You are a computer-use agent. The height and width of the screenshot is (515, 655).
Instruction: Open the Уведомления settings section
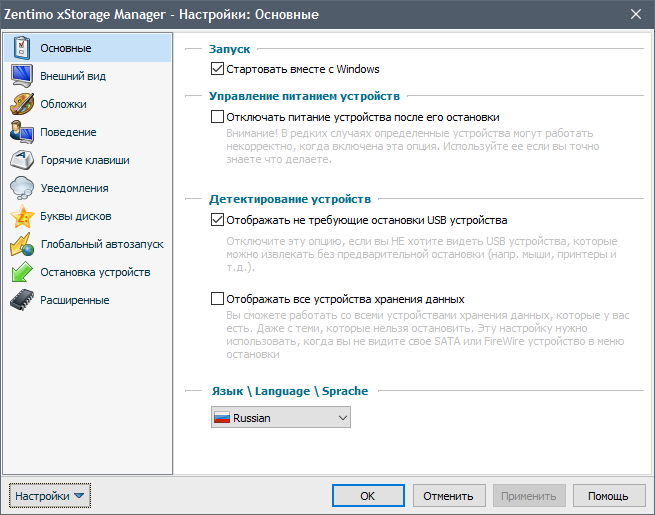coord(88,188)
